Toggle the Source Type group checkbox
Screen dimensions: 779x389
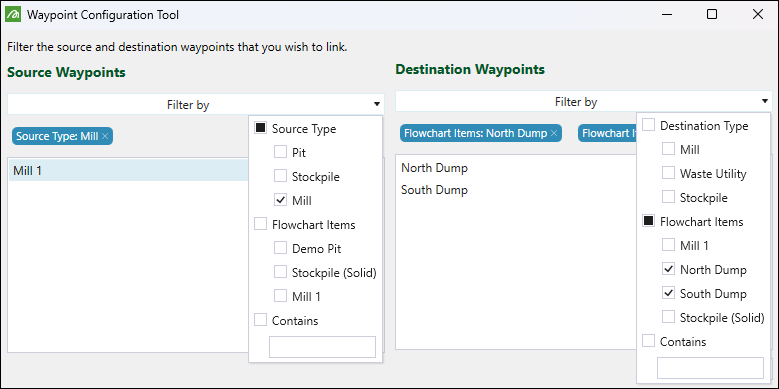pos(260,128)
